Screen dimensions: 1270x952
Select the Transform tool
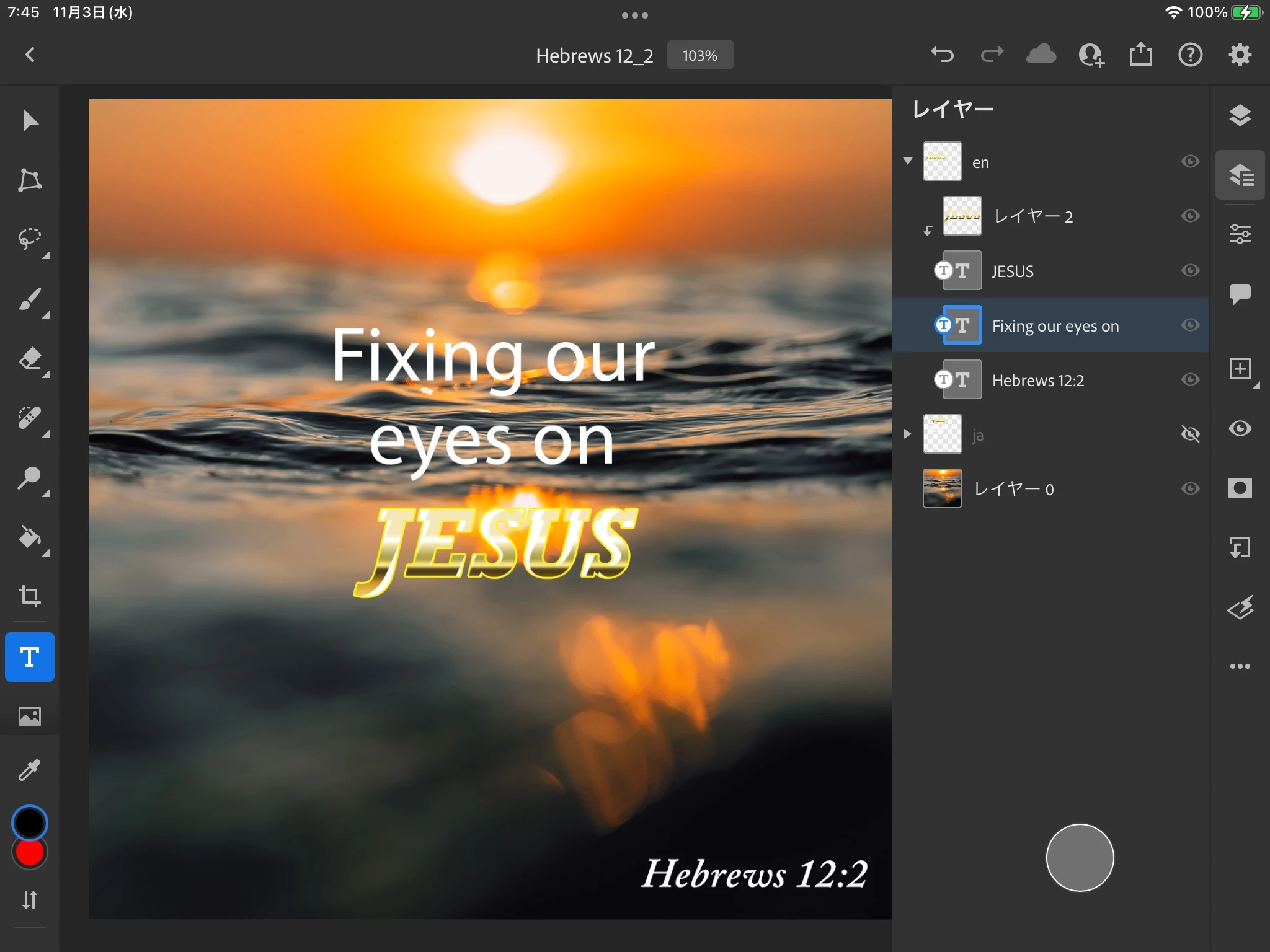tap(29, 180)
